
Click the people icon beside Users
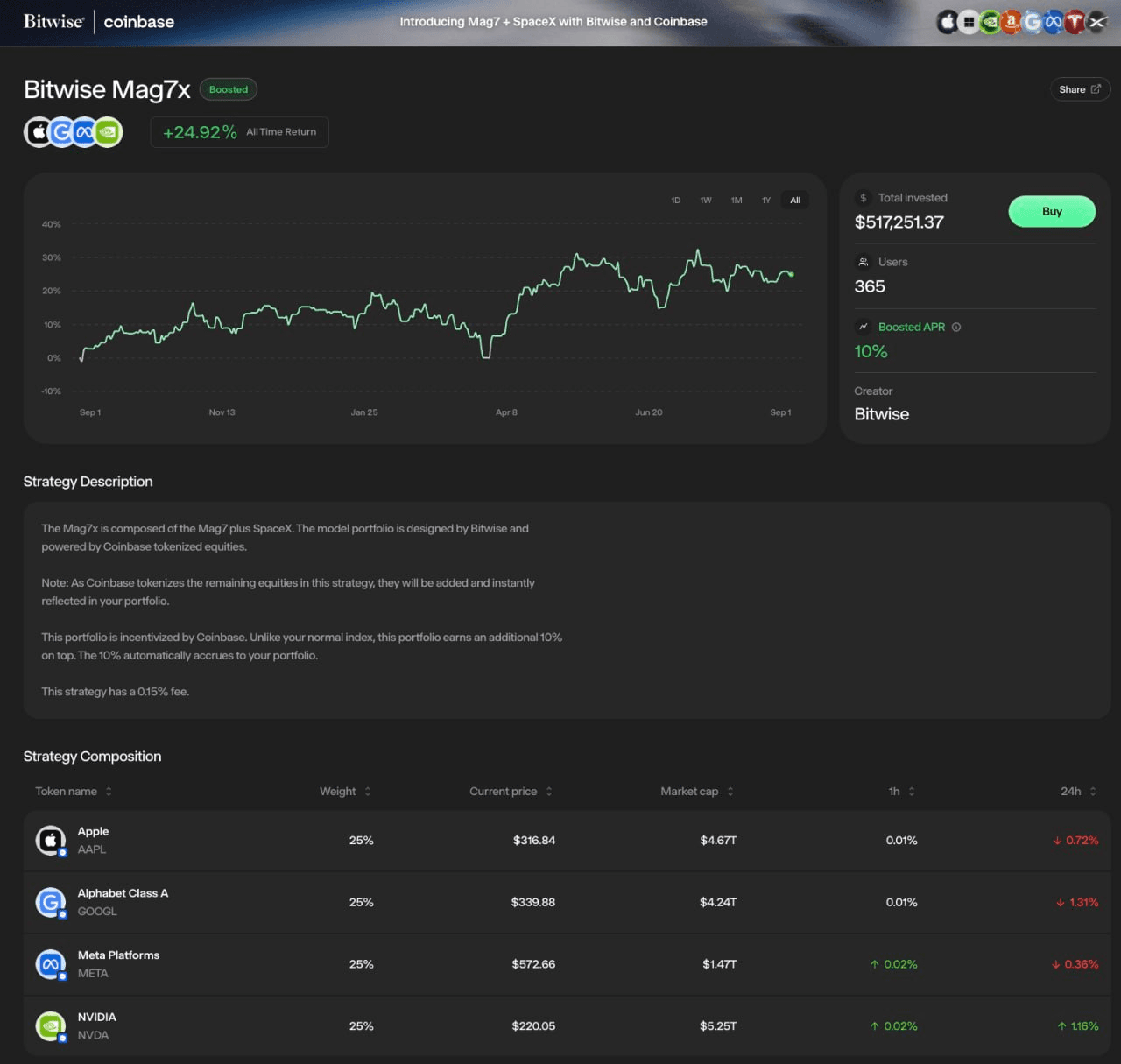coord(864,262)
